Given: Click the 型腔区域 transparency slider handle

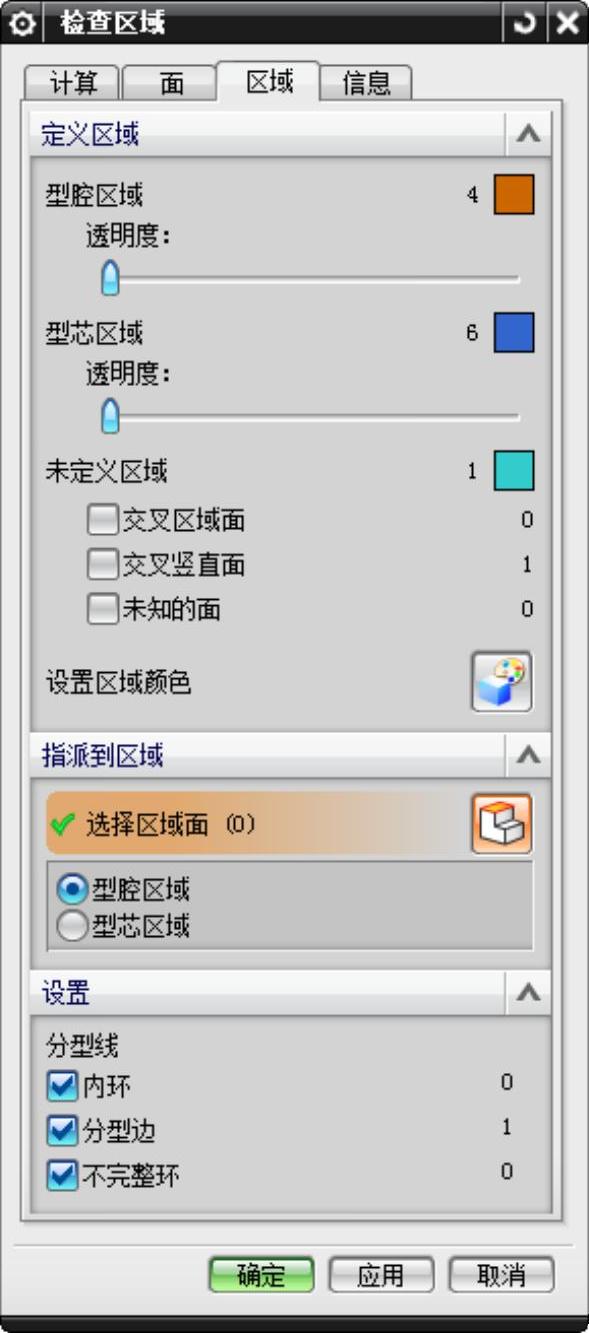Looking at the screenshot, I should pyautogui.click(x=111, y=279).
